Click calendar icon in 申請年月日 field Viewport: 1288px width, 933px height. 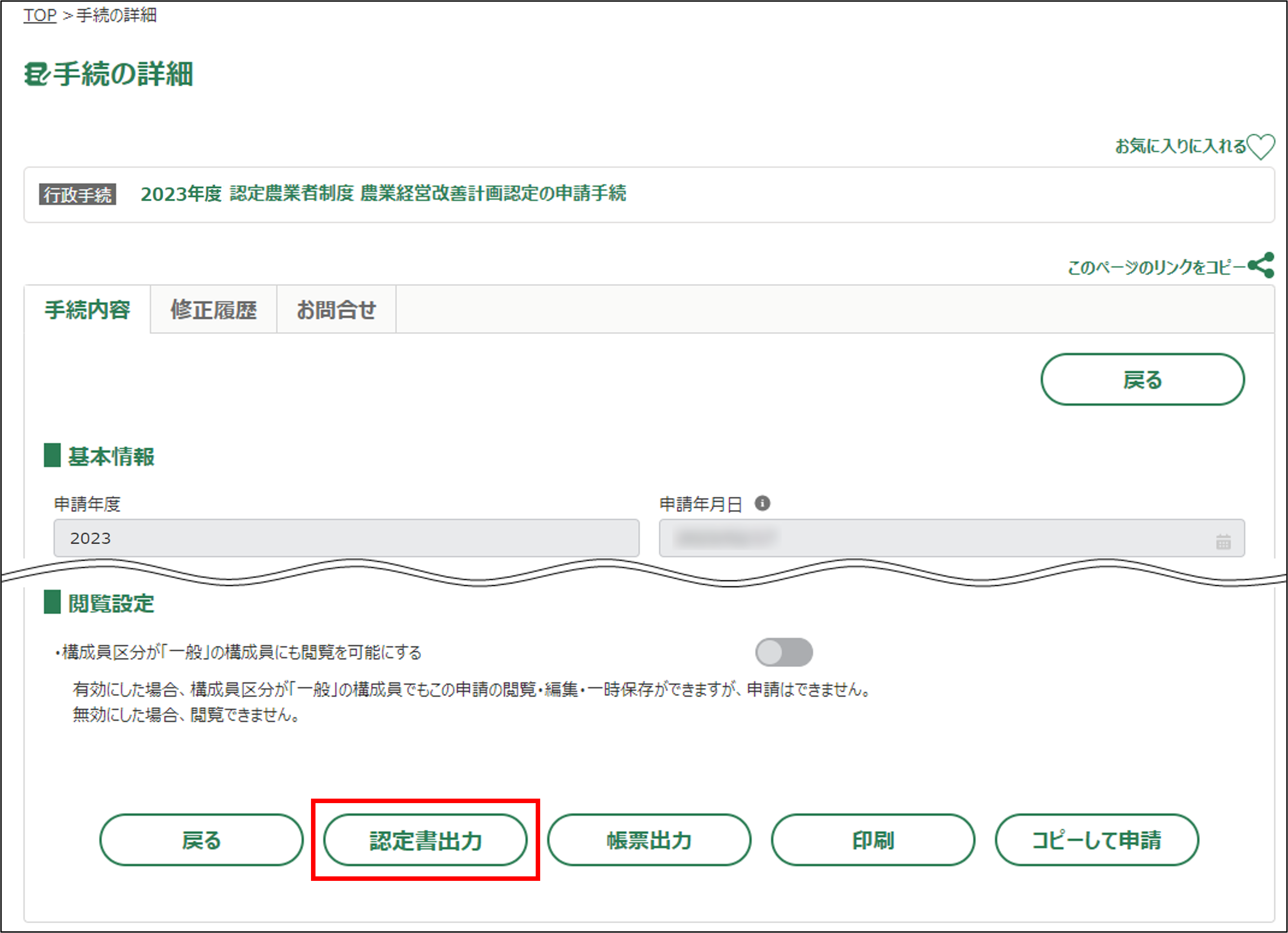1223,542
